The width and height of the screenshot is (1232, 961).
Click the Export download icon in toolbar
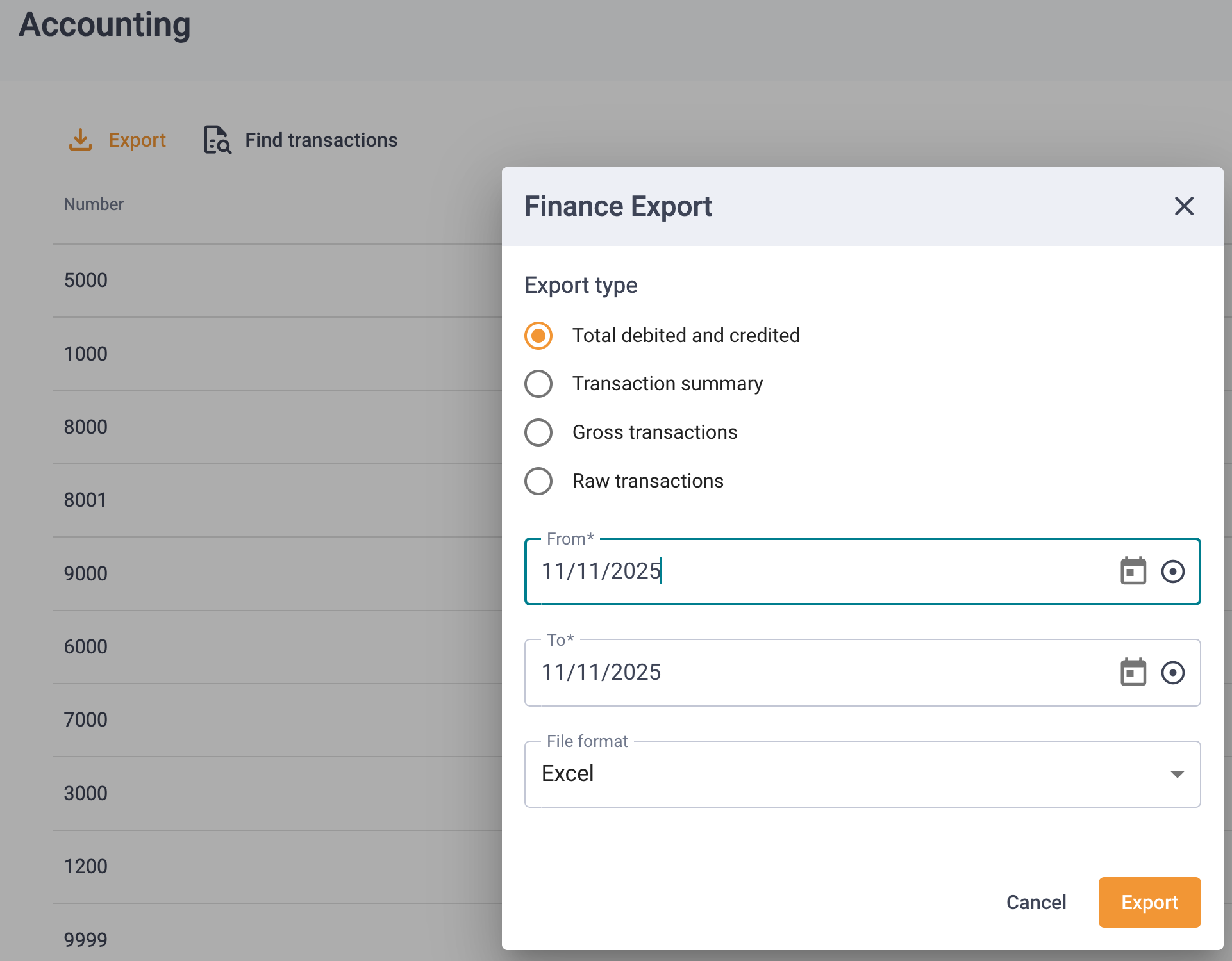[x=80, y=140]
